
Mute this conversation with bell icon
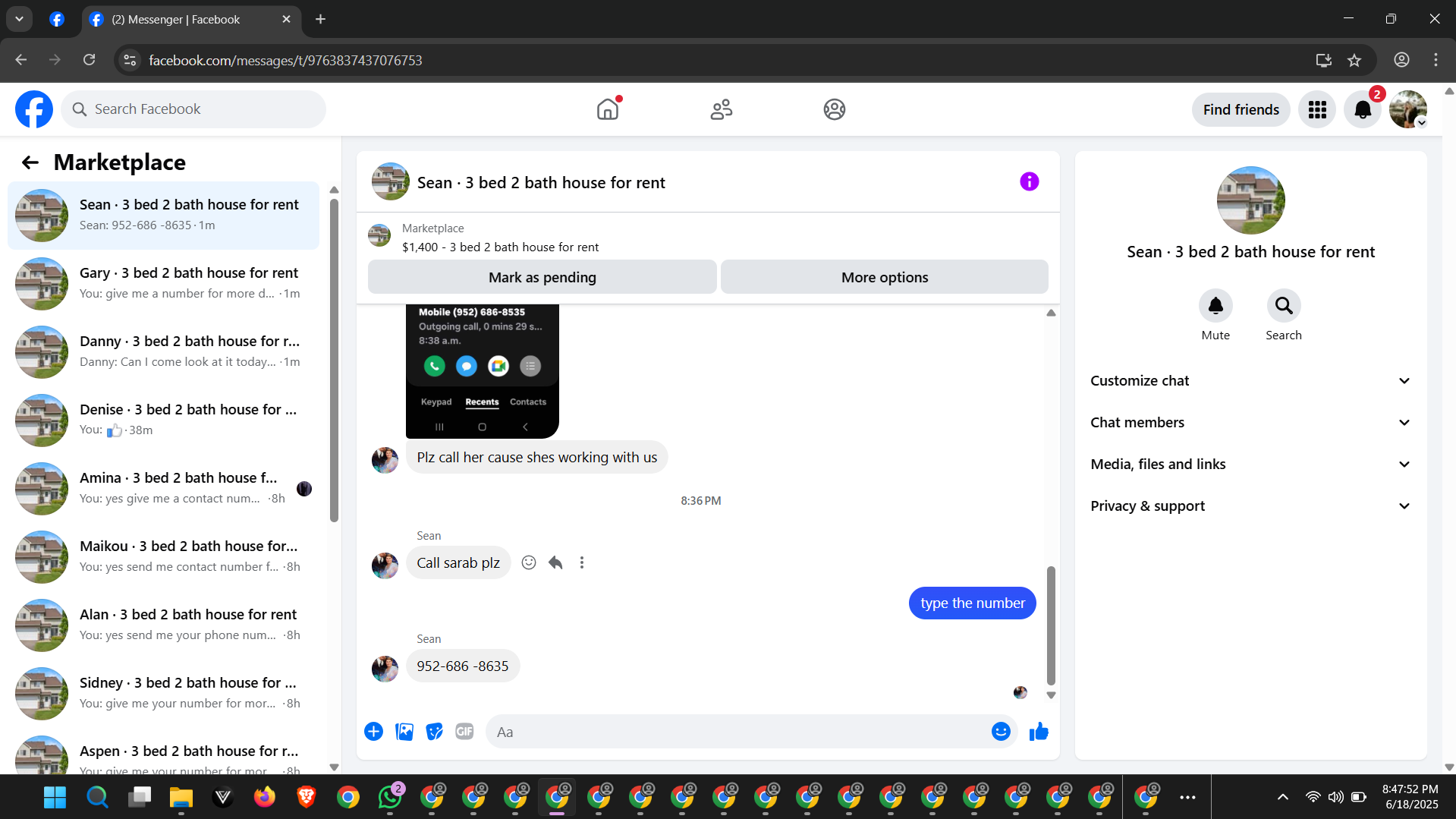(x=1215, y=305)
